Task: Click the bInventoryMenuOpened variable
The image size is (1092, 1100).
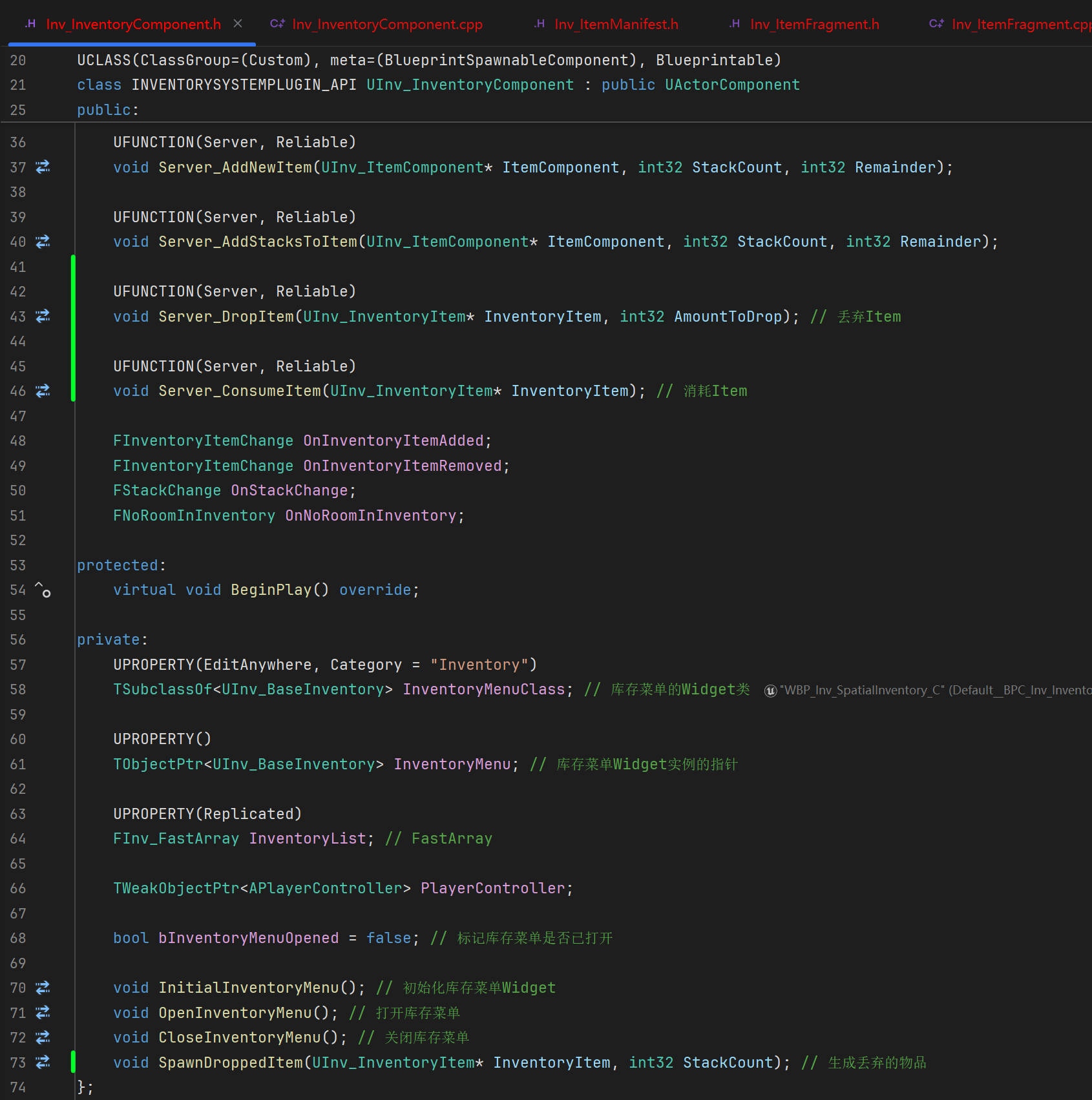Action: [249, 938]
